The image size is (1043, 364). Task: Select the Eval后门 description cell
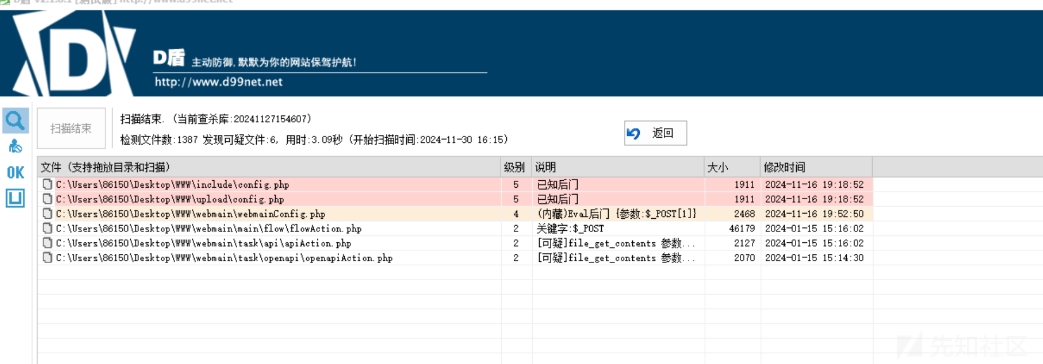[618, 214]
